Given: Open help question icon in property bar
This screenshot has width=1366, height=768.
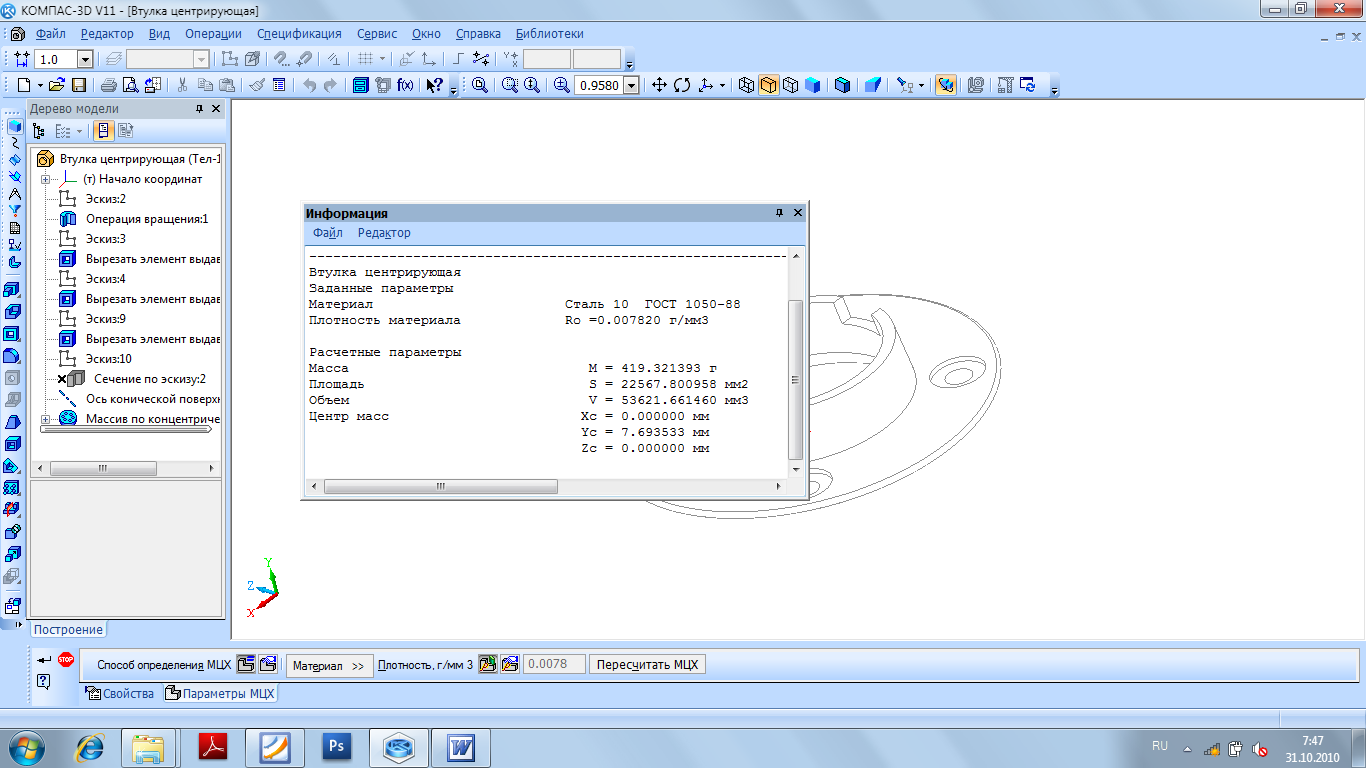Looking at the screenshot, I should (x=44, y=682).
